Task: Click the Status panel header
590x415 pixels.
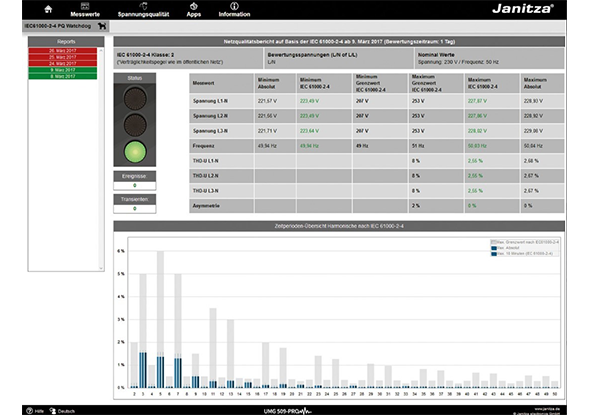Action: click(x=135, y=78)
